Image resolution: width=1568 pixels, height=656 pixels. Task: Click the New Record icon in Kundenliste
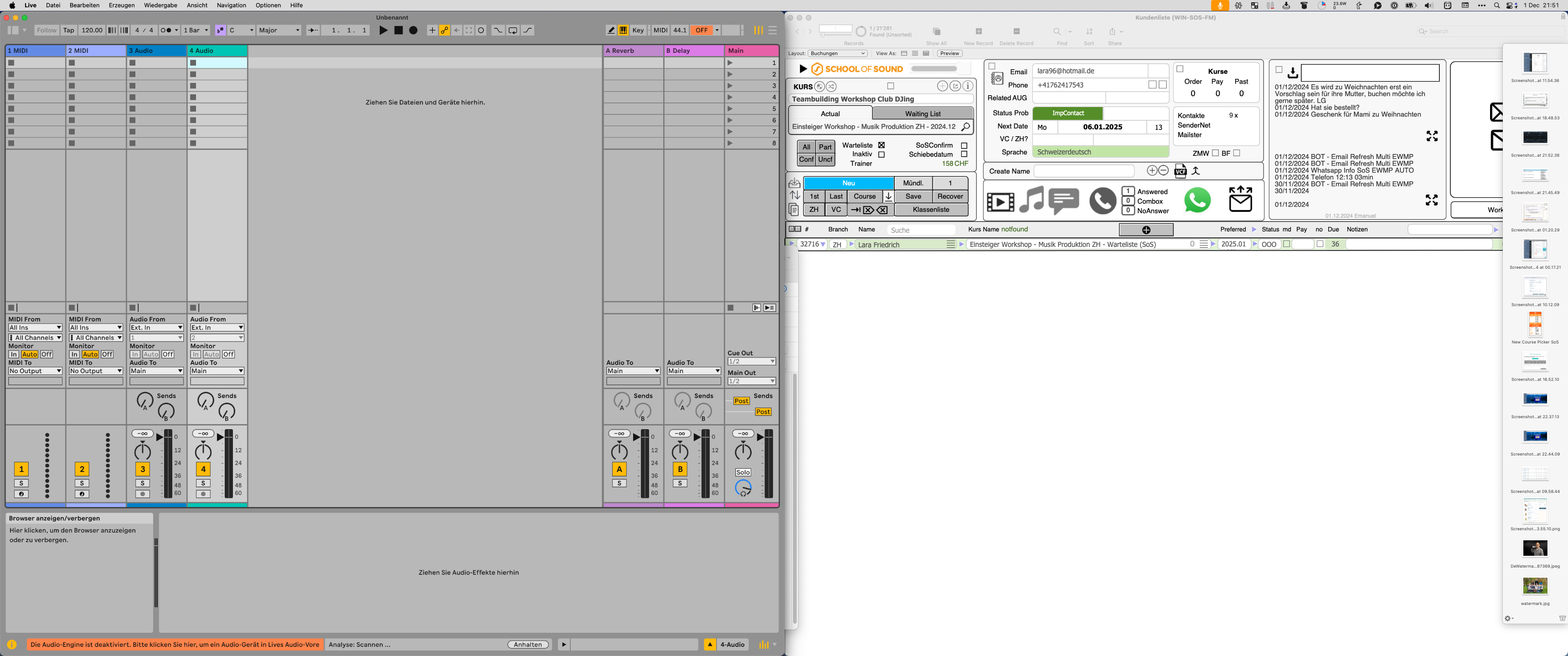pos(978,31)
